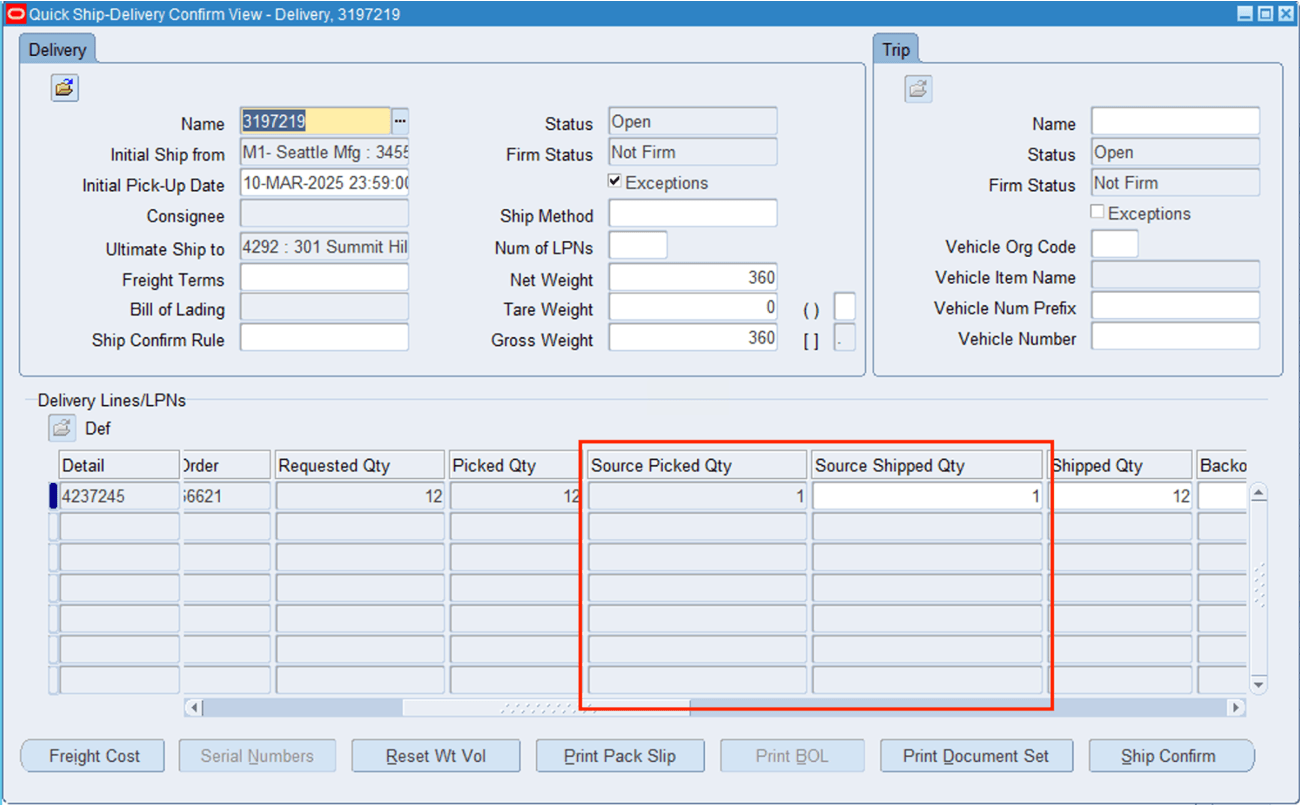The width and height of the screenshot is (1300, 805).
Task: Click the Reset Wt Vol button
Action: click(x=436, y=756)
